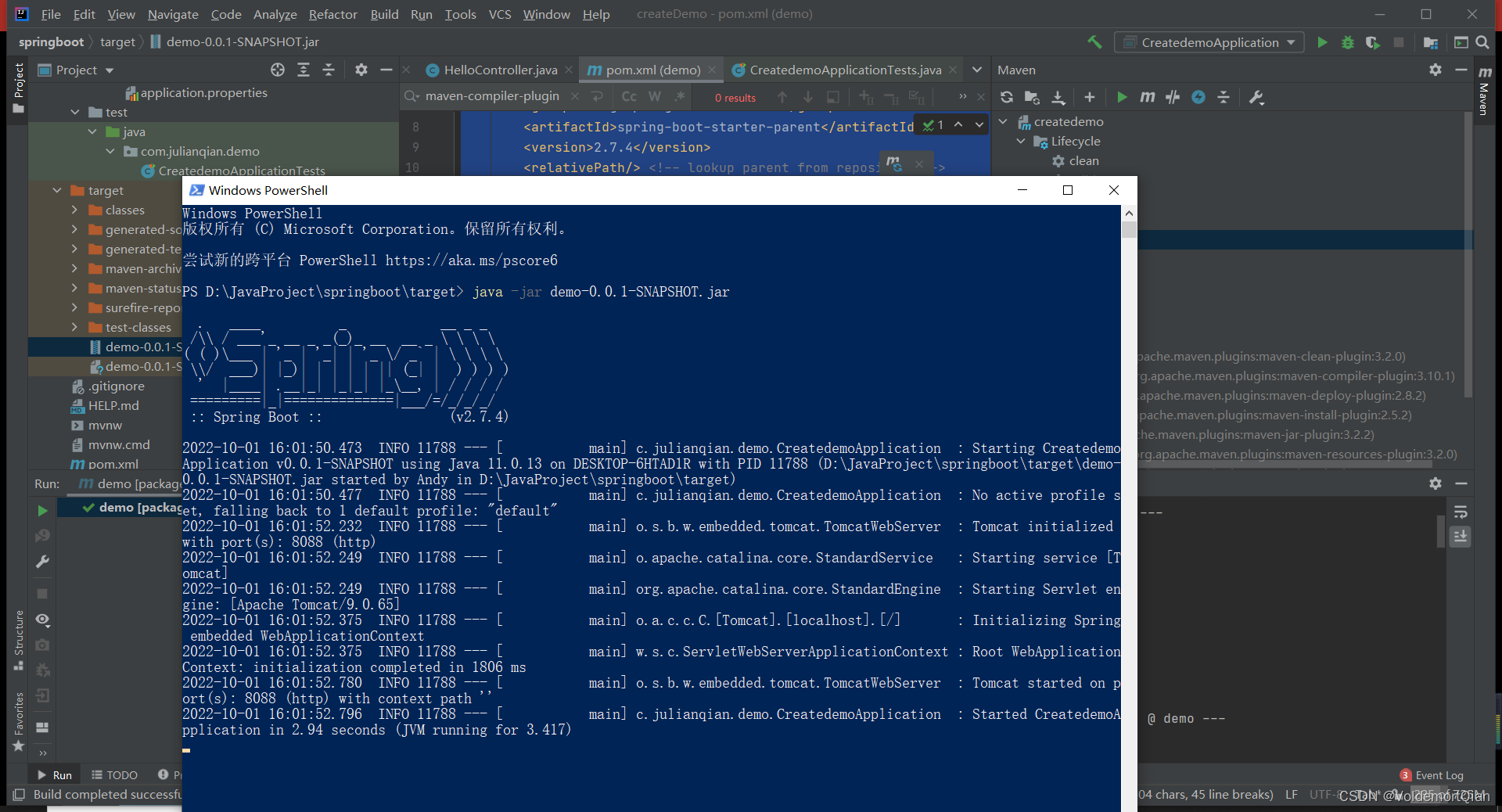Image resolution: width=1502 pixels, height=812 pixels.
Task: Rerun Maven build in Run panel
Action: point(42,511)
